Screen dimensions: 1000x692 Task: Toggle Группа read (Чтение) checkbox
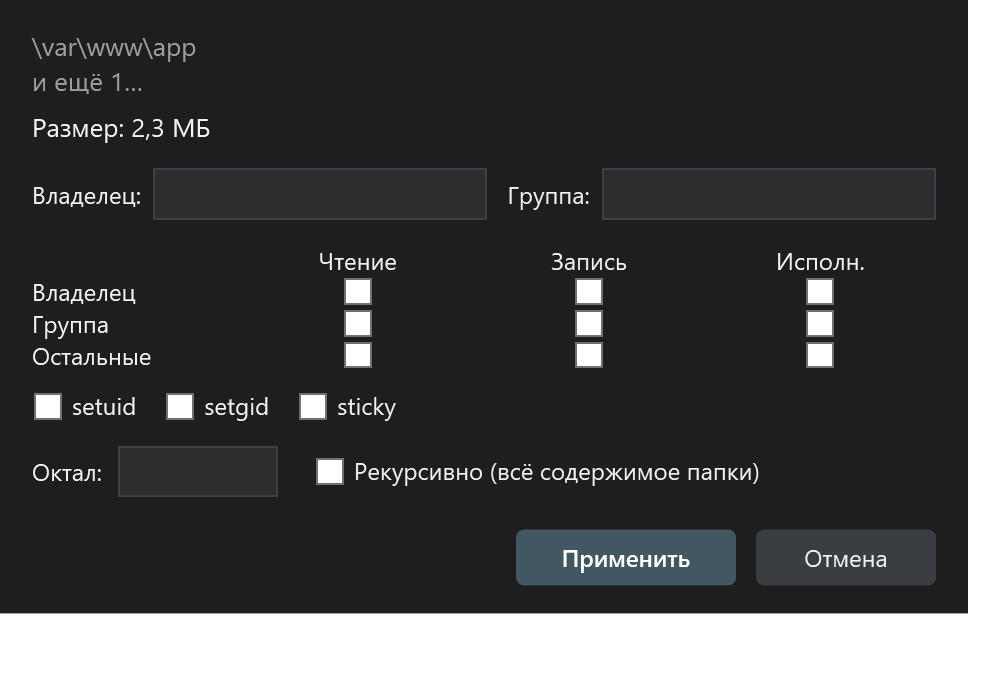pyautogui.click(x=358, y=324)
